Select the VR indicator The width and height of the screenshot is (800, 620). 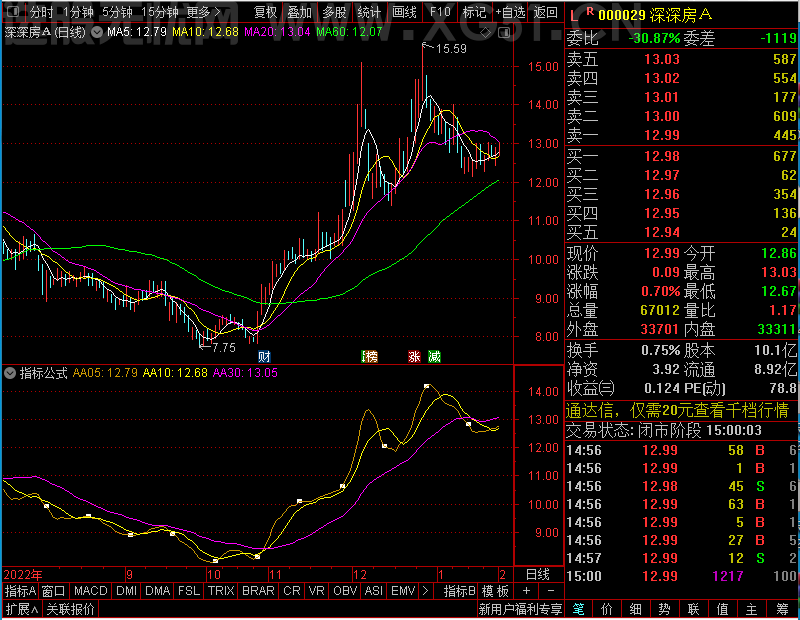(x=316, y=591)
